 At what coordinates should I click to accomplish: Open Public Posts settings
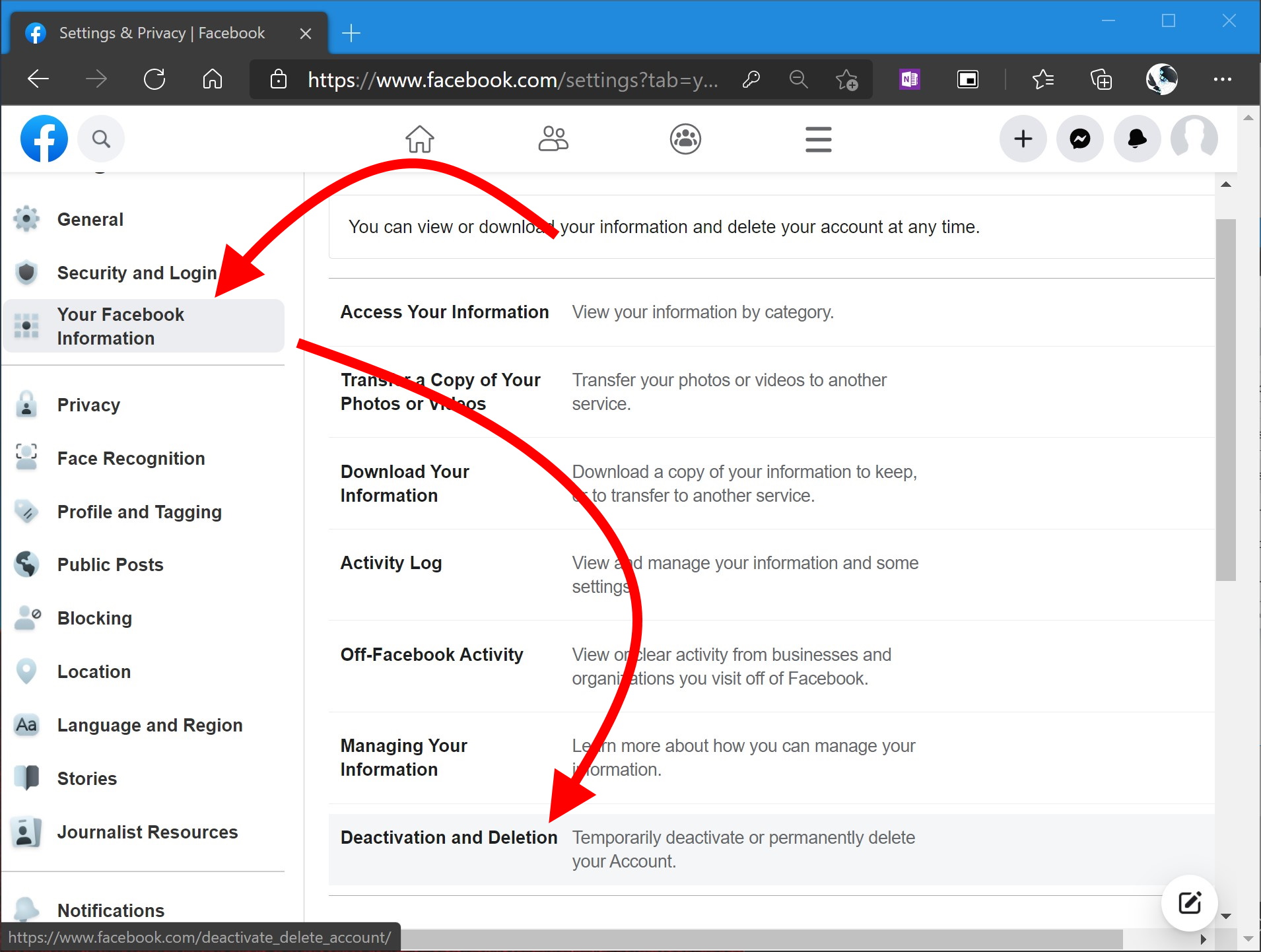(144, 564)
